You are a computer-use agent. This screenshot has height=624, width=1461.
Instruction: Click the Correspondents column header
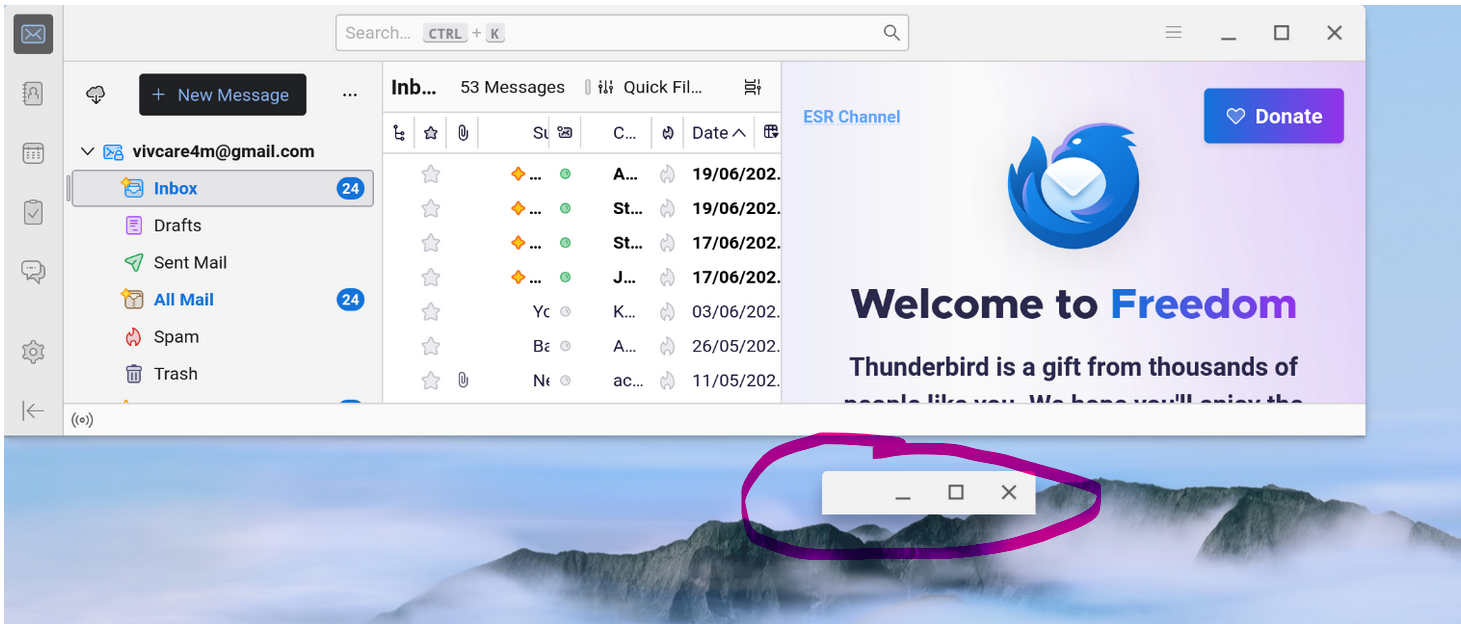coord(625,132)
